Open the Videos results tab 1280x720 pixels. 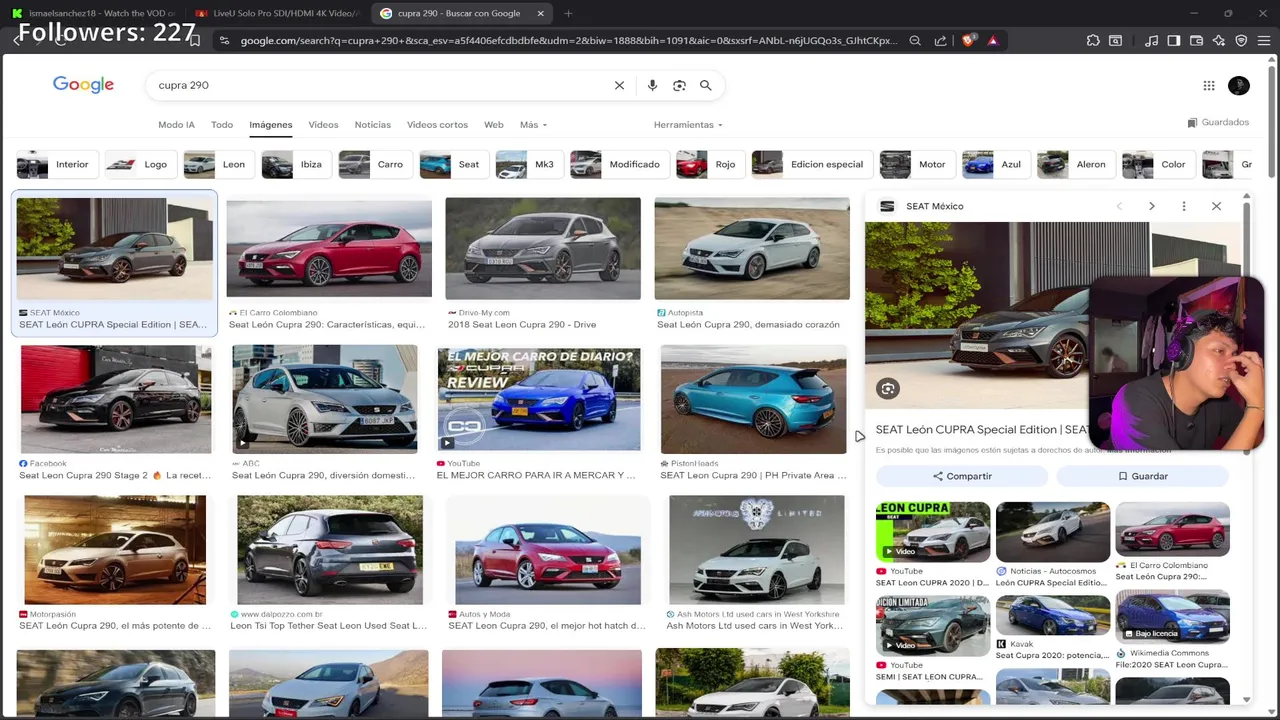click(x=323, y=125)
